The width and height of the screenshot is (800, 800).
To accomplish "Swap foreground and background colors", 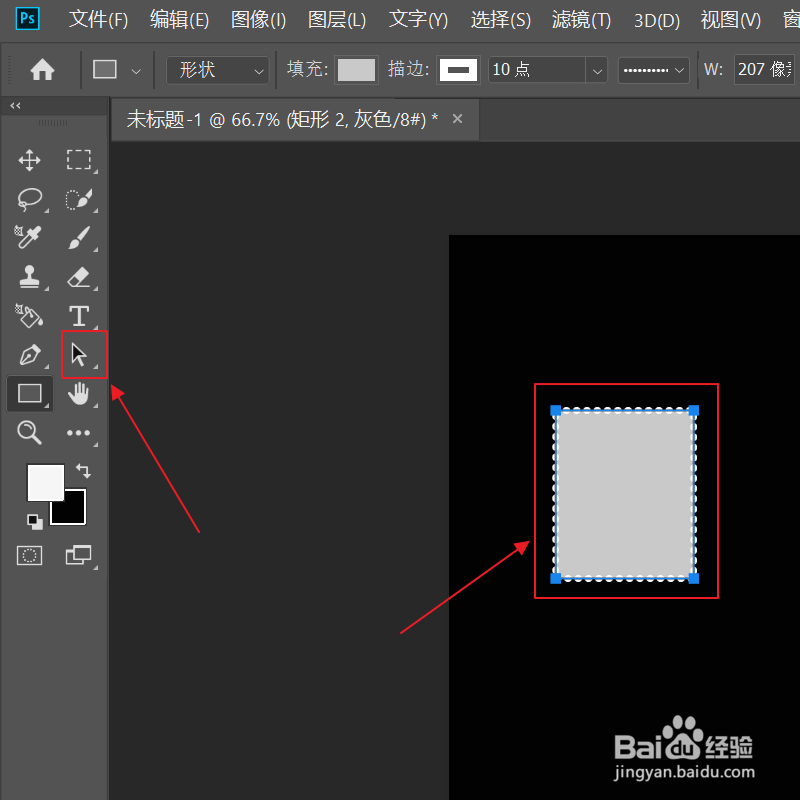I will [x=83, y=470].
